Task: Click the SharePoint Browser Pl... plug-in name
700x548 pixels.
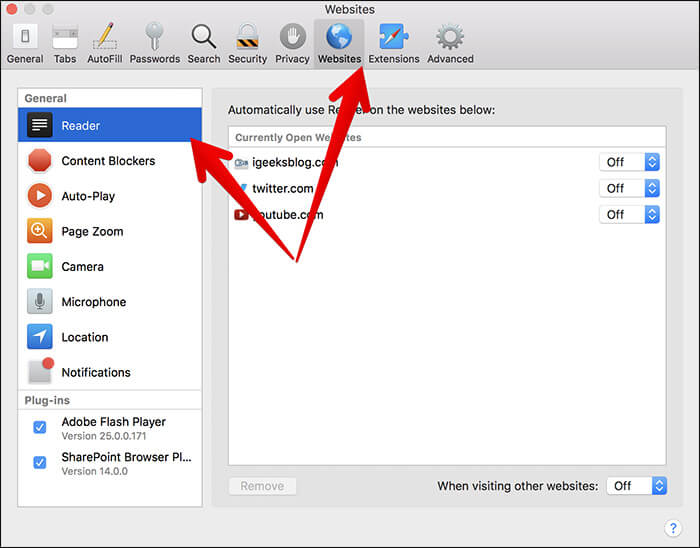Action: tap(126, 457)
